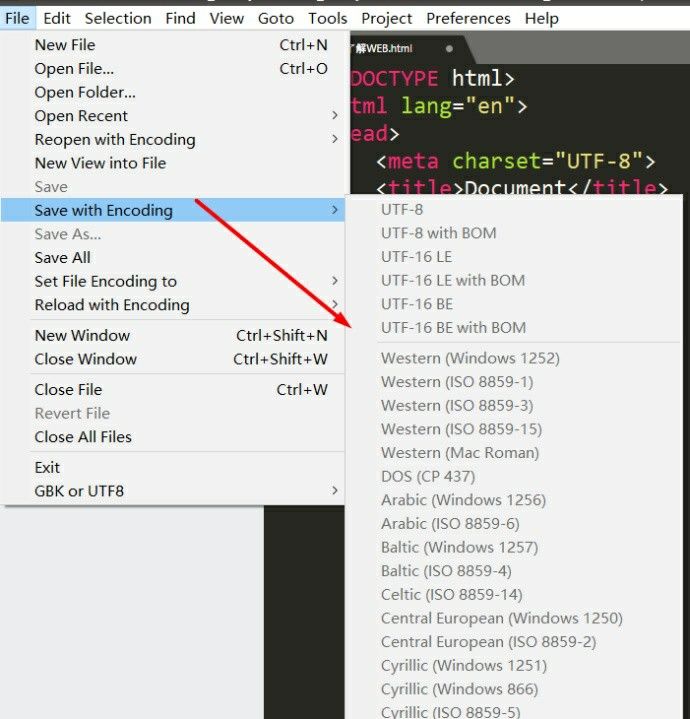Close the WEB.html tab via dot
The height and width of the screenshot is (719, 690).
coord(449,49)
